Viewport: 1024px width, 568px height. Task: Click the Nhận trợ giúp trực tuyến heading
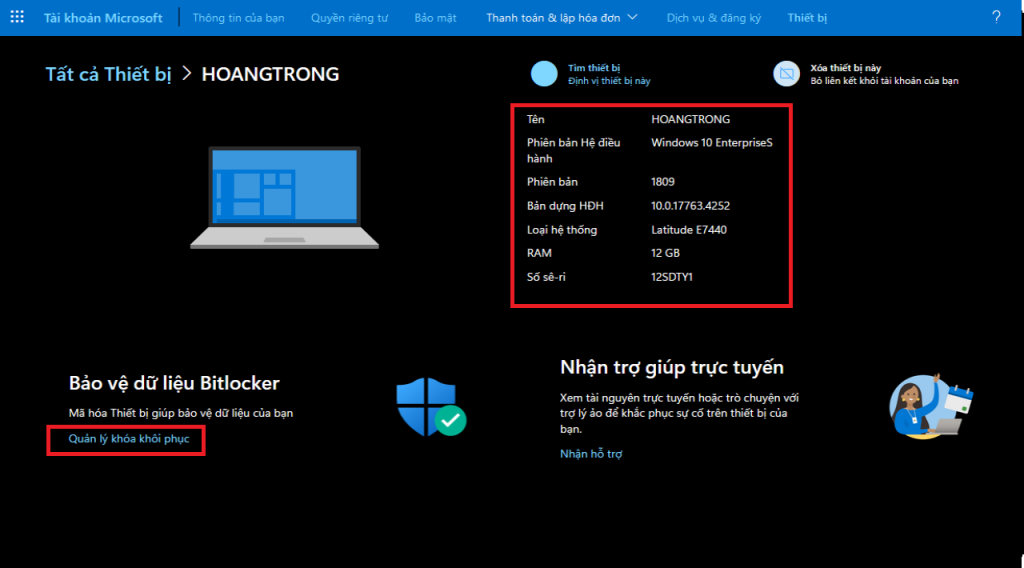click(x=671, y=368)
